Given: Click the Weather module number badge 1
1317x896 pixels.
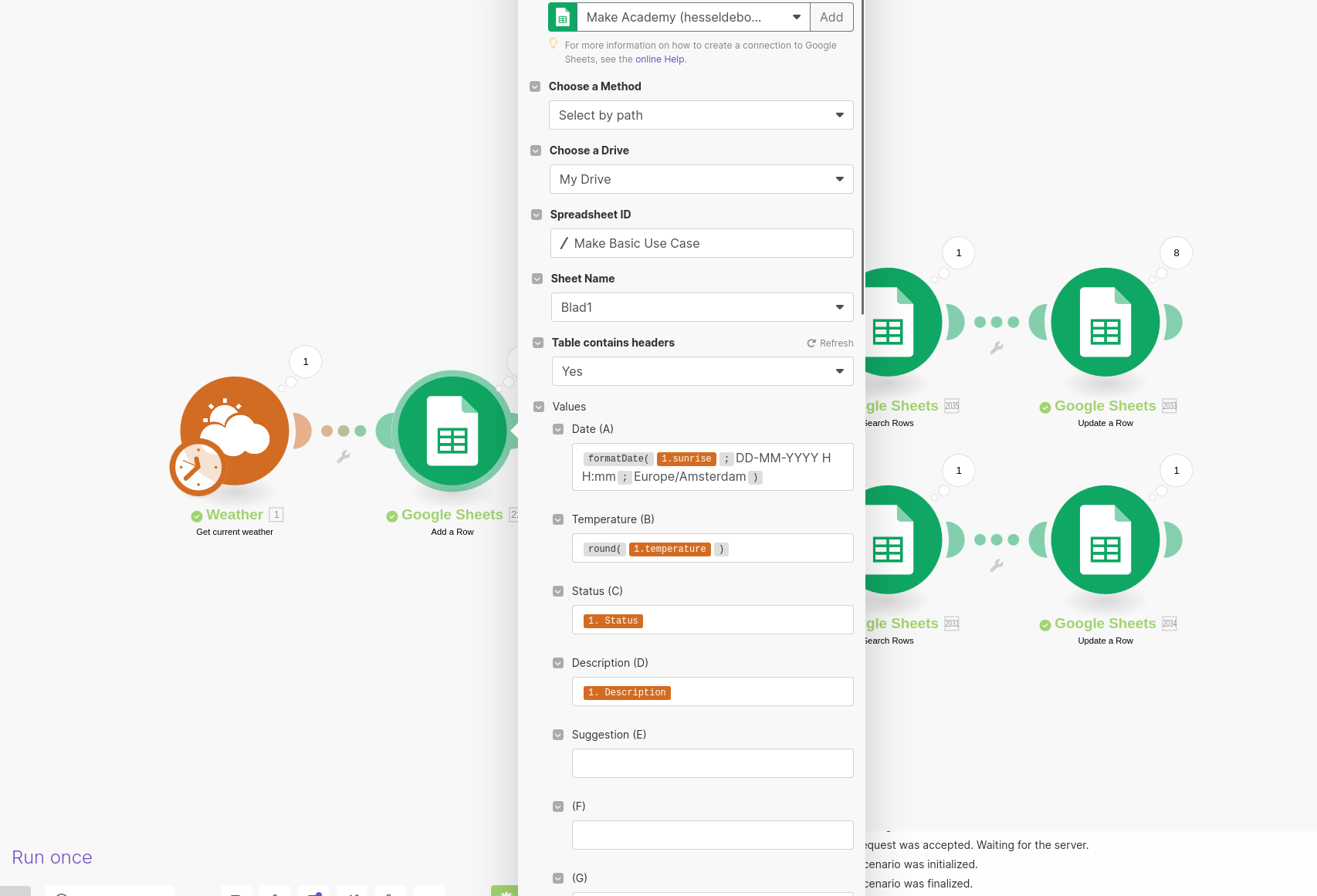Looking at the screenshot, I should coord(276,515).
